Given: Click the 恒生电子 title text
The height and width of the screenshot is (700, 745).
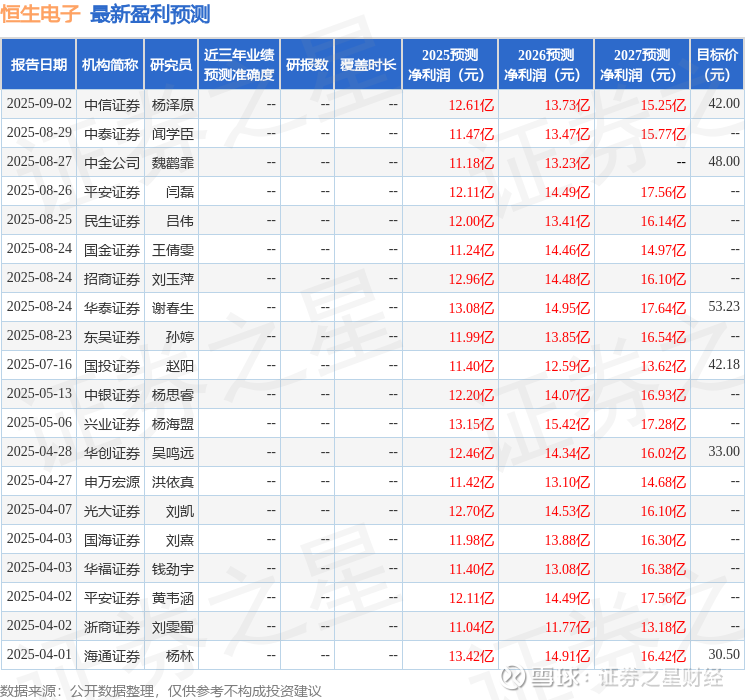Looking at the screenshot, I should tap(40, 13).
